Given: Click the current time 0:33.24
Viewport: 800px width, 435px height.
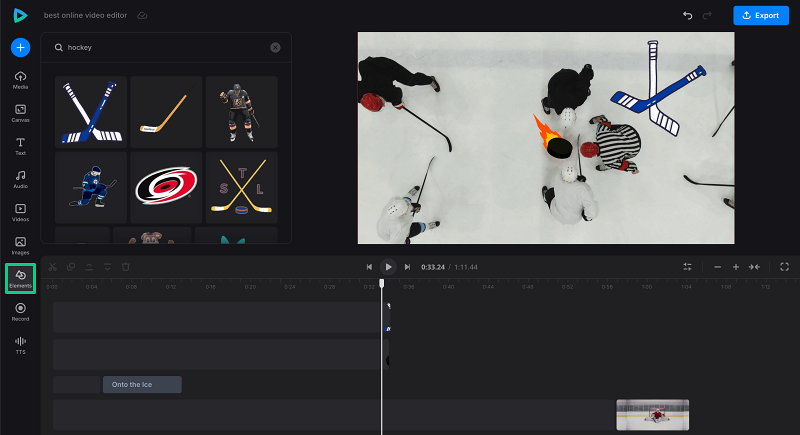Looking at the screenshot, I should click(x=433, y=267).
